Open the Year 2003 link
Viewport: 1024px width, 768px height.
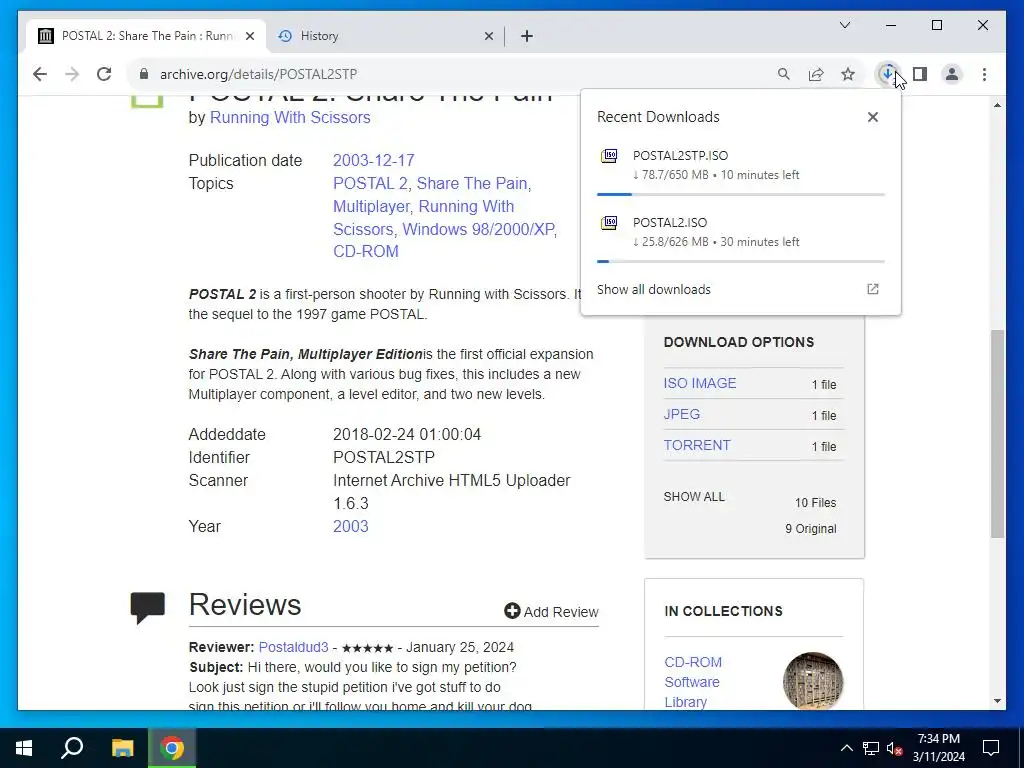[x=351, y=526]
